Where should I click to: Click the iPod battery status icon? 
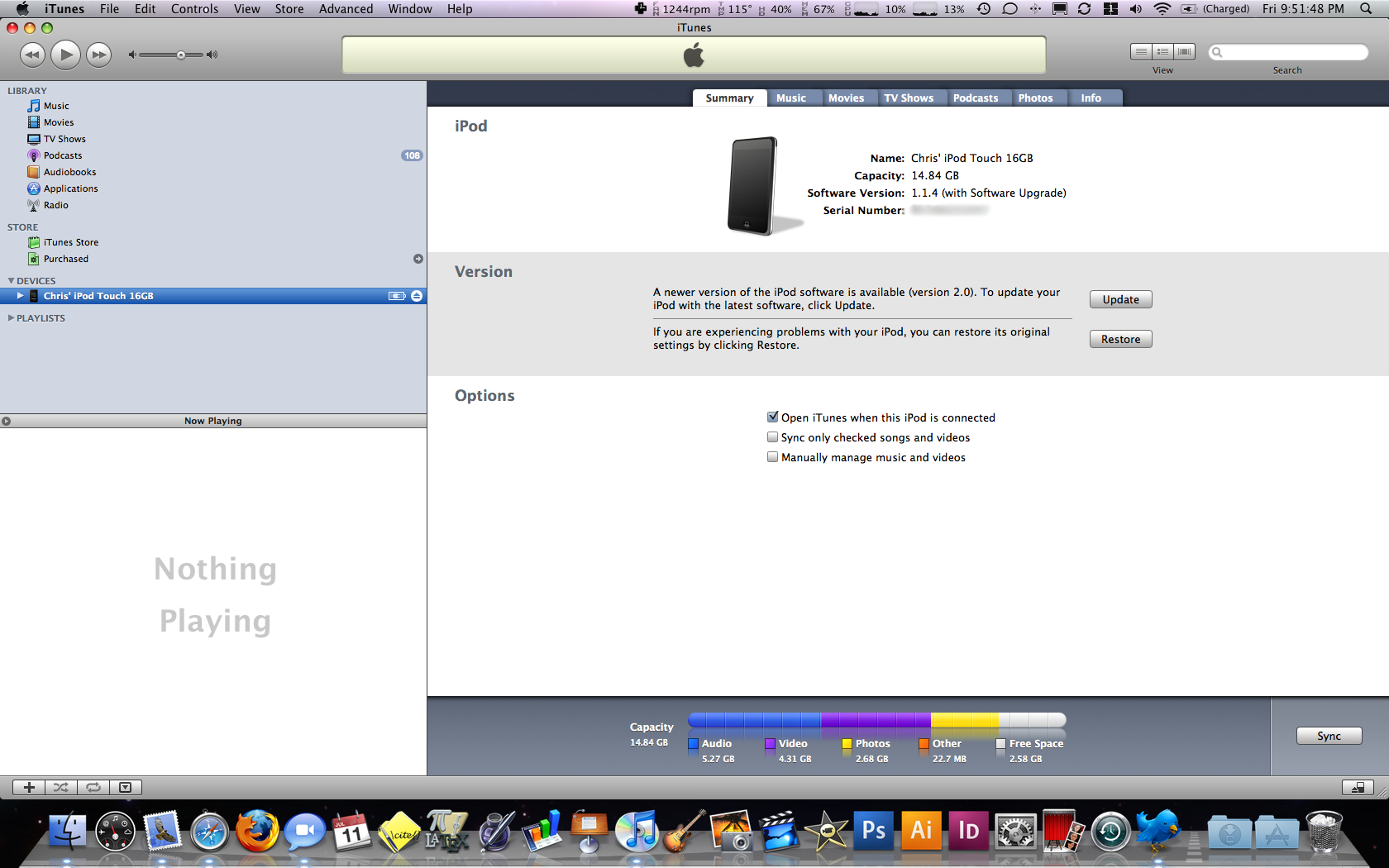[x=397, y=296]
